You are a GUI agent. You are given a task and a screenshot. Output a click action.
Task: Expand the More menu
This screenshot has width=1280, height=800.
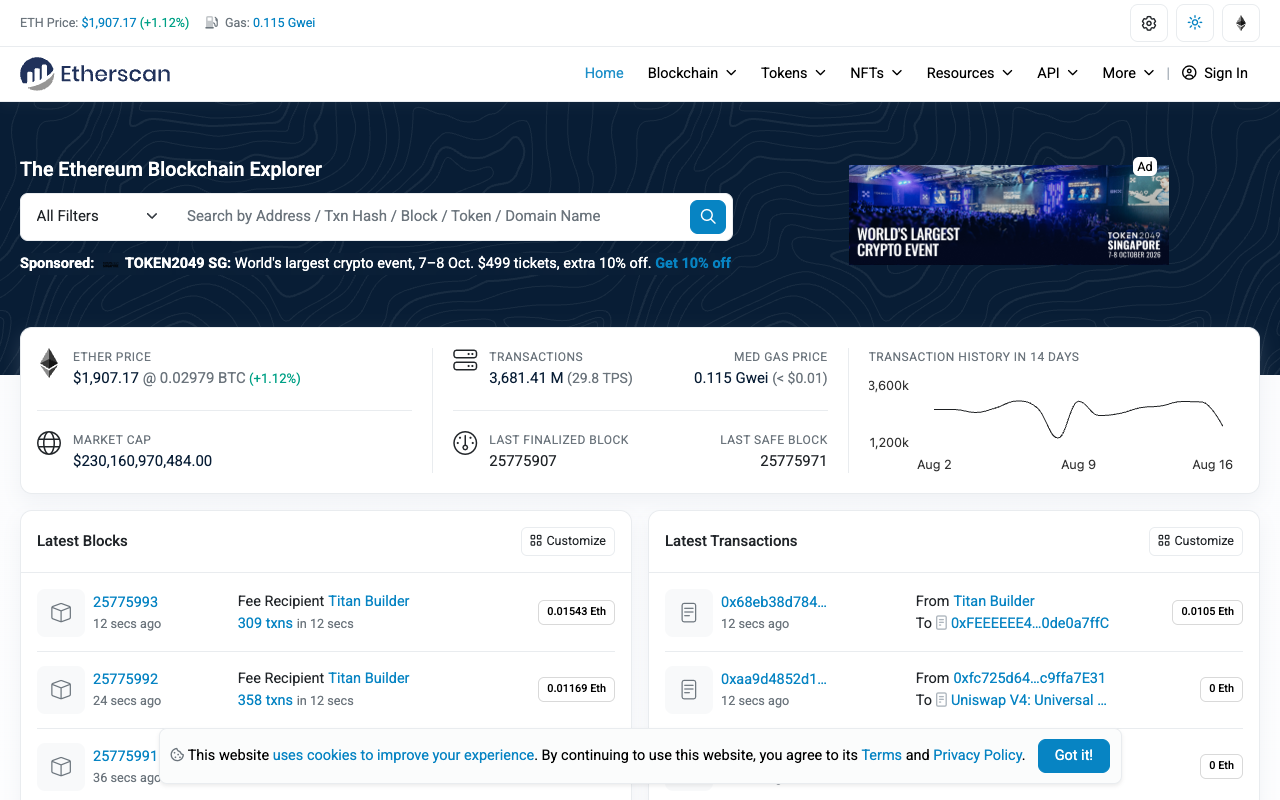tap(1128, 73)
